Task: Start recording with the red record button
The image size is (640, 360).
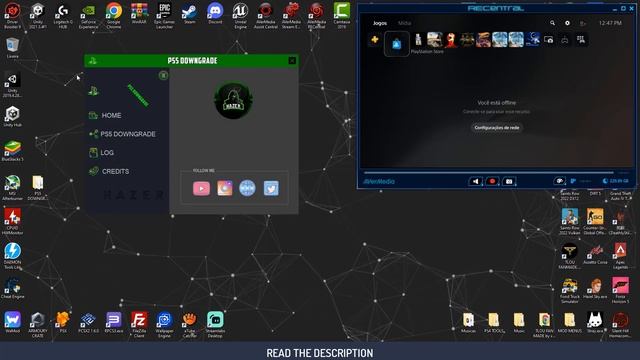Action: [x=492, y=181]
